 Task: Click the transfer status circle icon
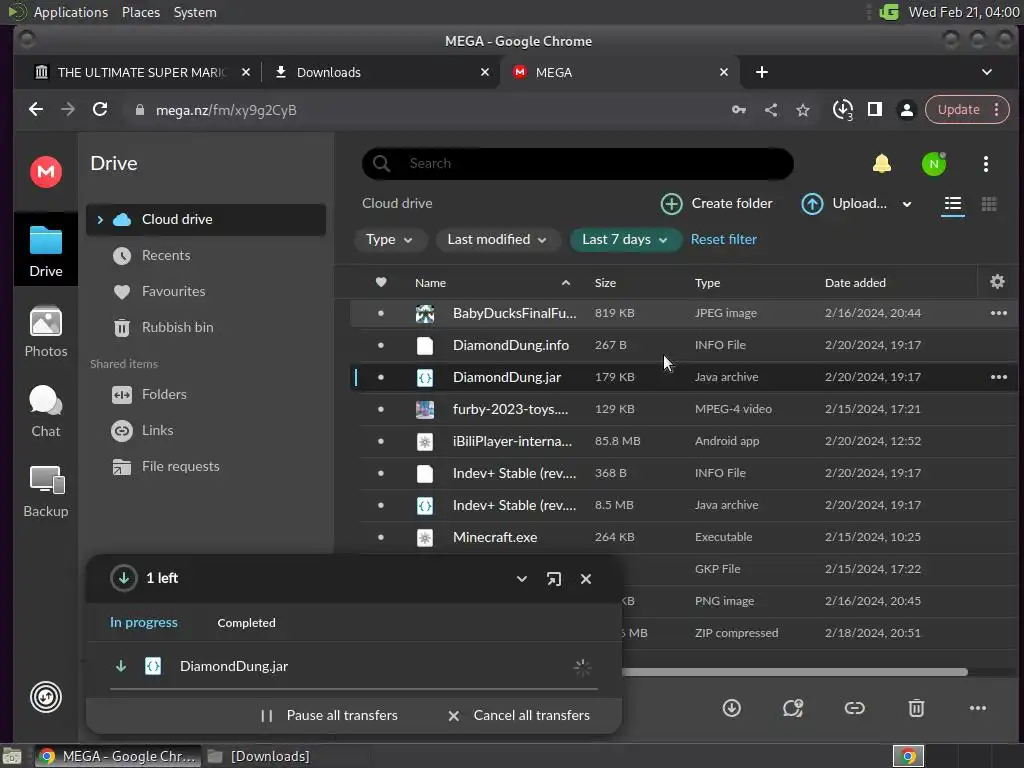coord(46,697)
